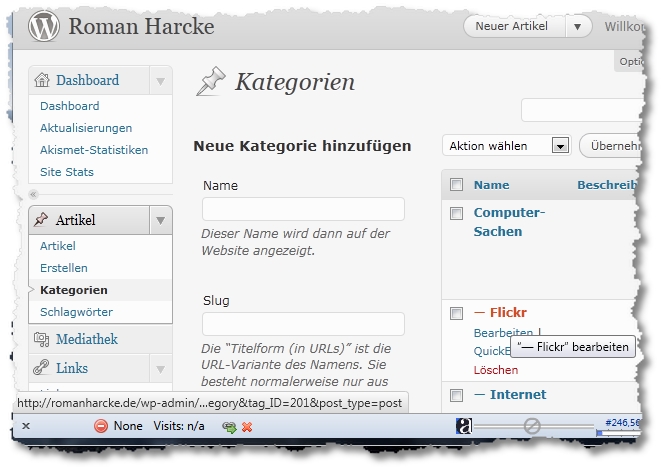Screen dimensions: 661x467
Task: Open Aktualisierungen in sidebar
Action: (x=86, y=128)
